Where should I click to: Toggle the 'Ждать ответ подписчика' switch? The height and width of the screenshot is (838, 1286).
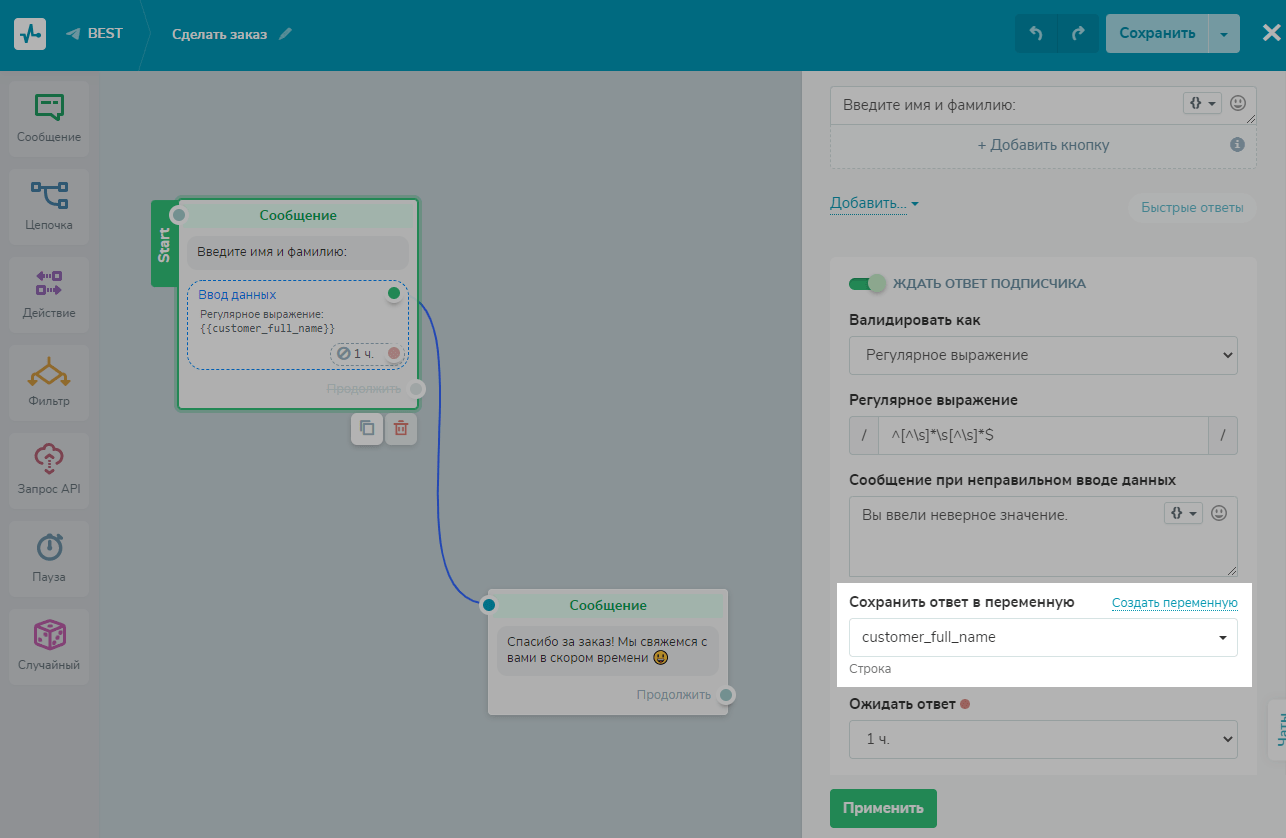(867, 283)
